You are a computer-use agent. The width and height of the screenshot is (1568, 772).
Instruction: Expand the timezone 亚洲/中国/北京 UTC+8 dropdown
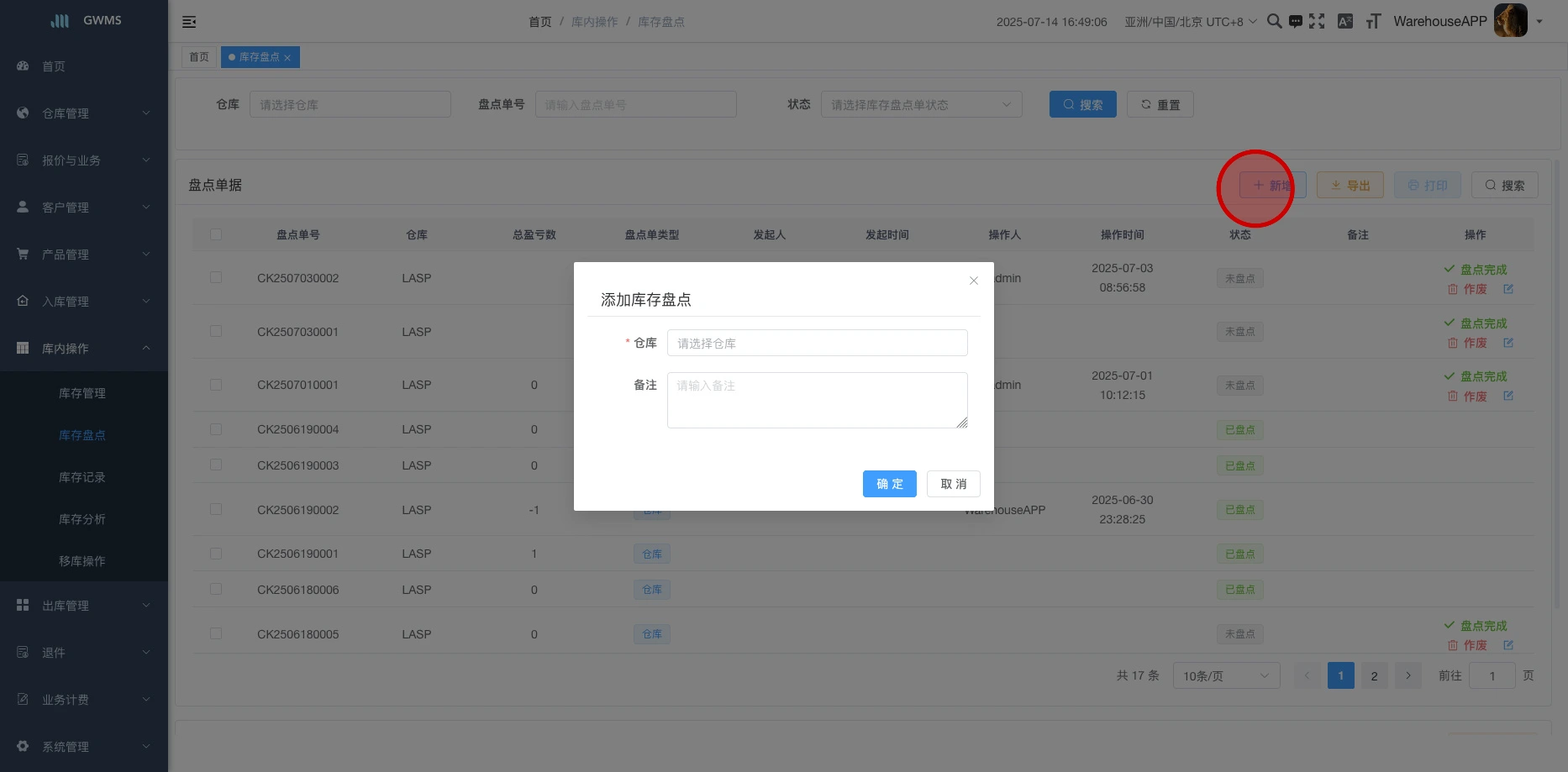pos(1191,22)
